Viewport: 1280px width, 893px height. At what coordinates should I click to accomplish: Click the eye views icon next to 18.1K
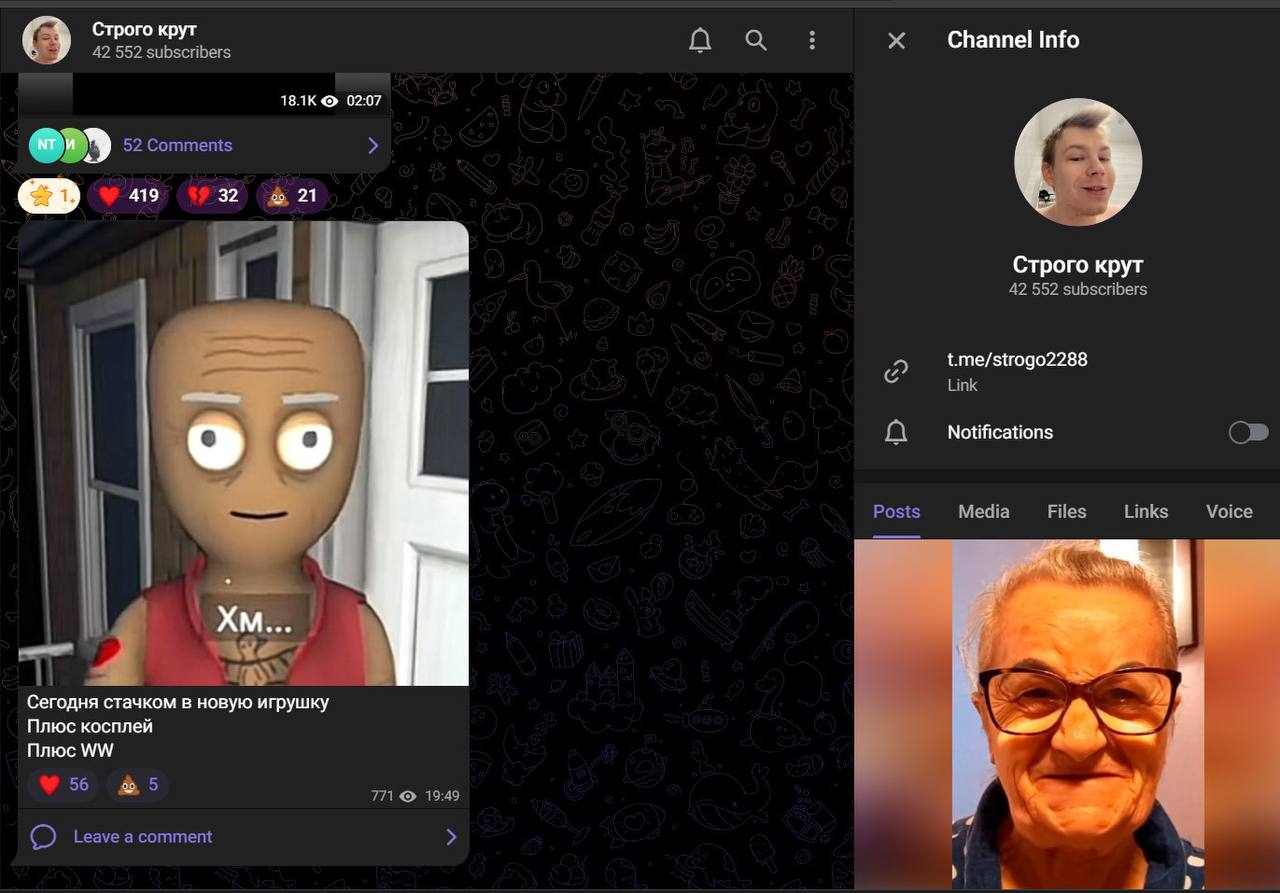[330, 101]
